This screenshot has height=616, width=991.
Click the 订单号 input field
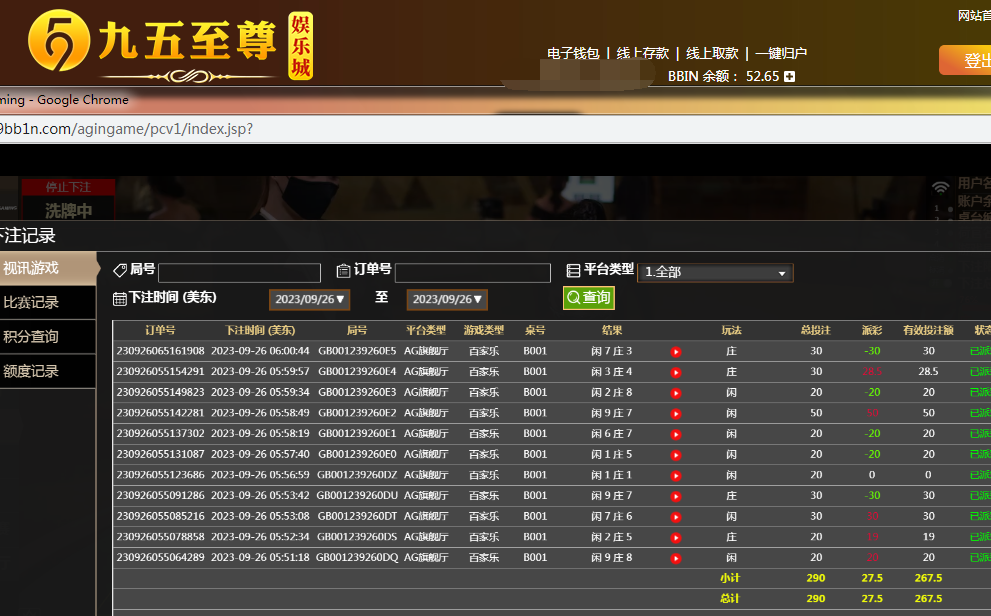(473, 272)
